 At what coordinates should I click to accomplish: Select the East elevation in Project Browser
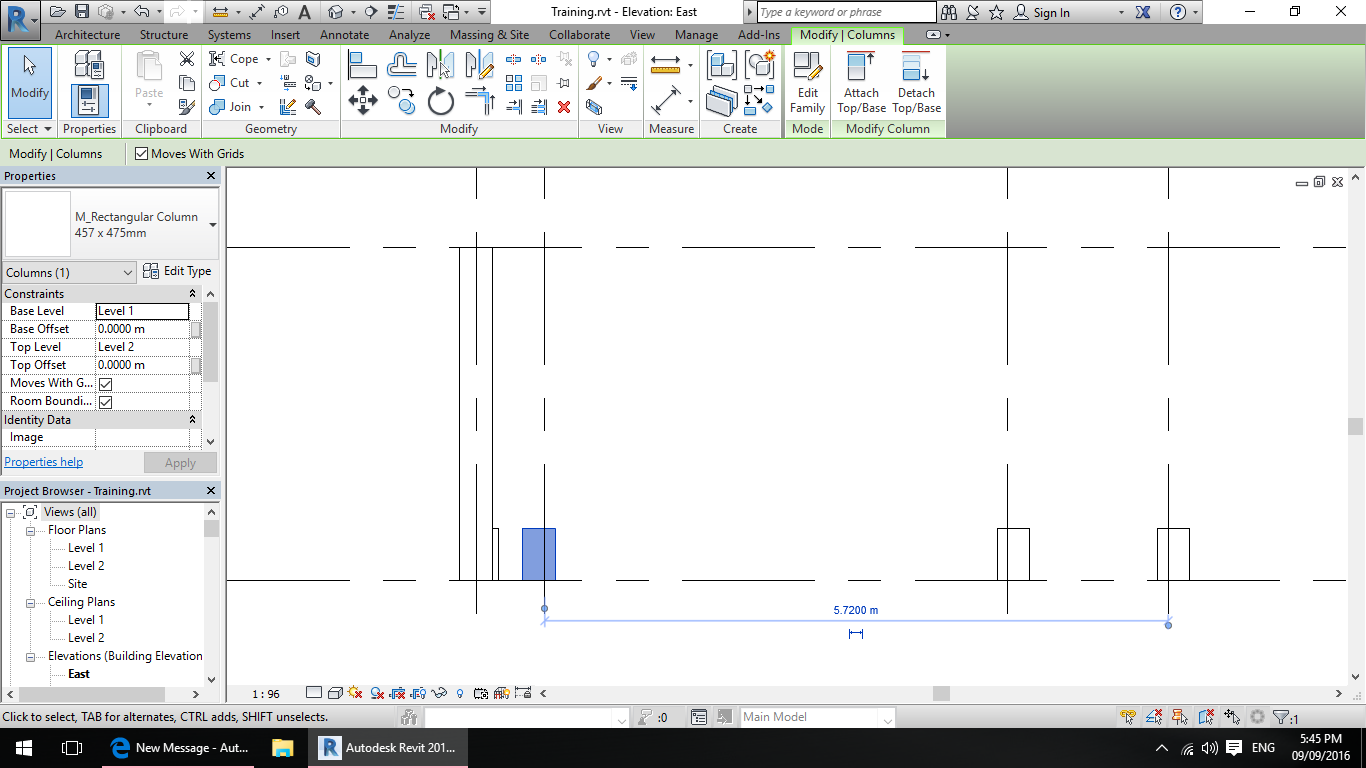pyautogui.click(x=79, y=673)
